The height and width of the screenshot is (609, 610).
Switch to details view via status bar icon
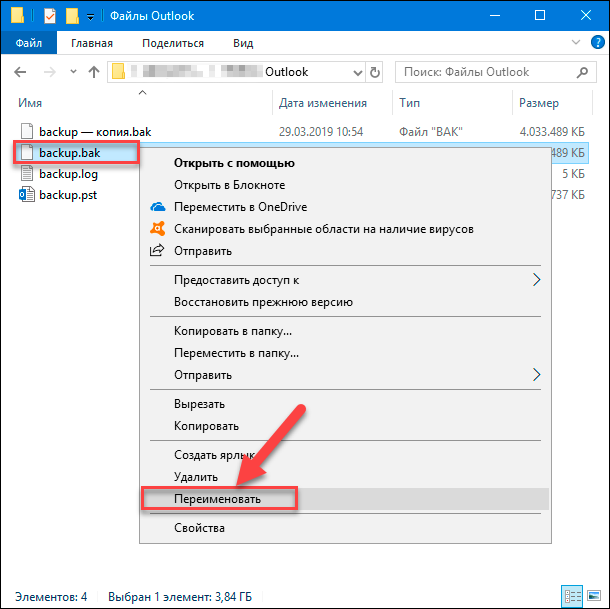(572, 596)
